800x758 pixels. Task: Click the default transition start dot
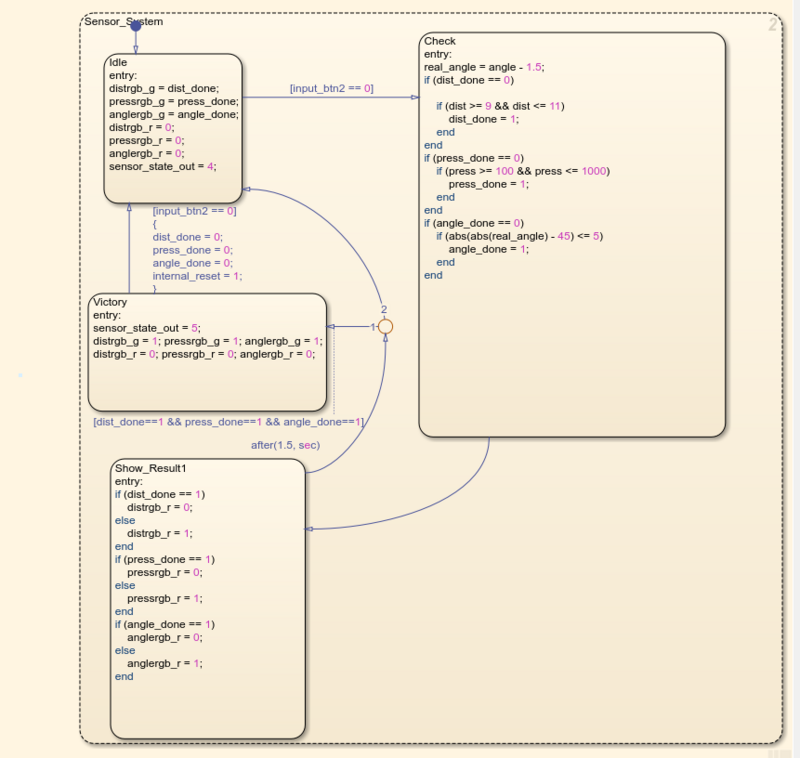[136, 26]
